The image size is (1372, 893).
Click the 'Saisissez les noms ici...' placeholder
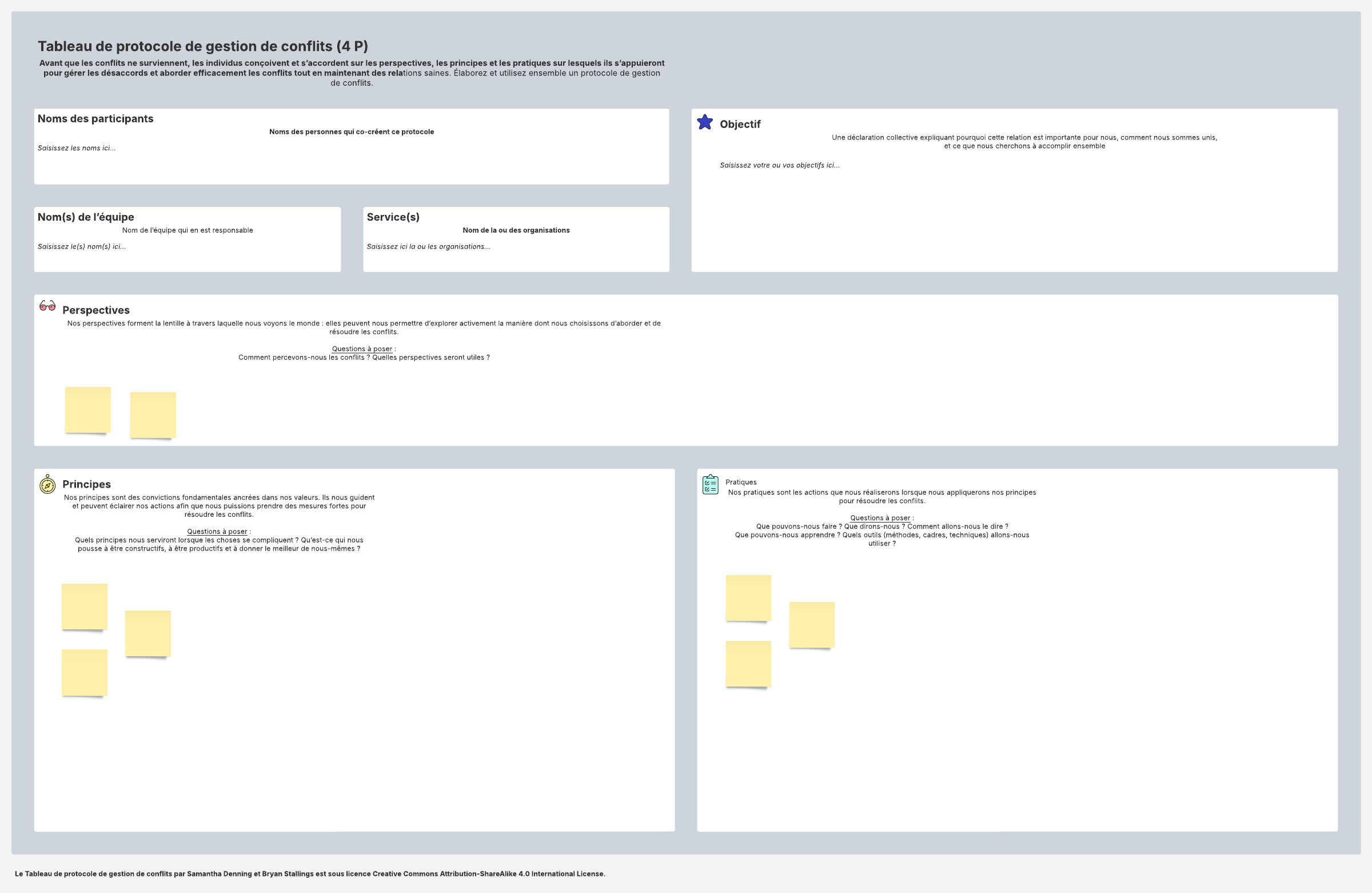pyautogui.click(x=77, y=148)
